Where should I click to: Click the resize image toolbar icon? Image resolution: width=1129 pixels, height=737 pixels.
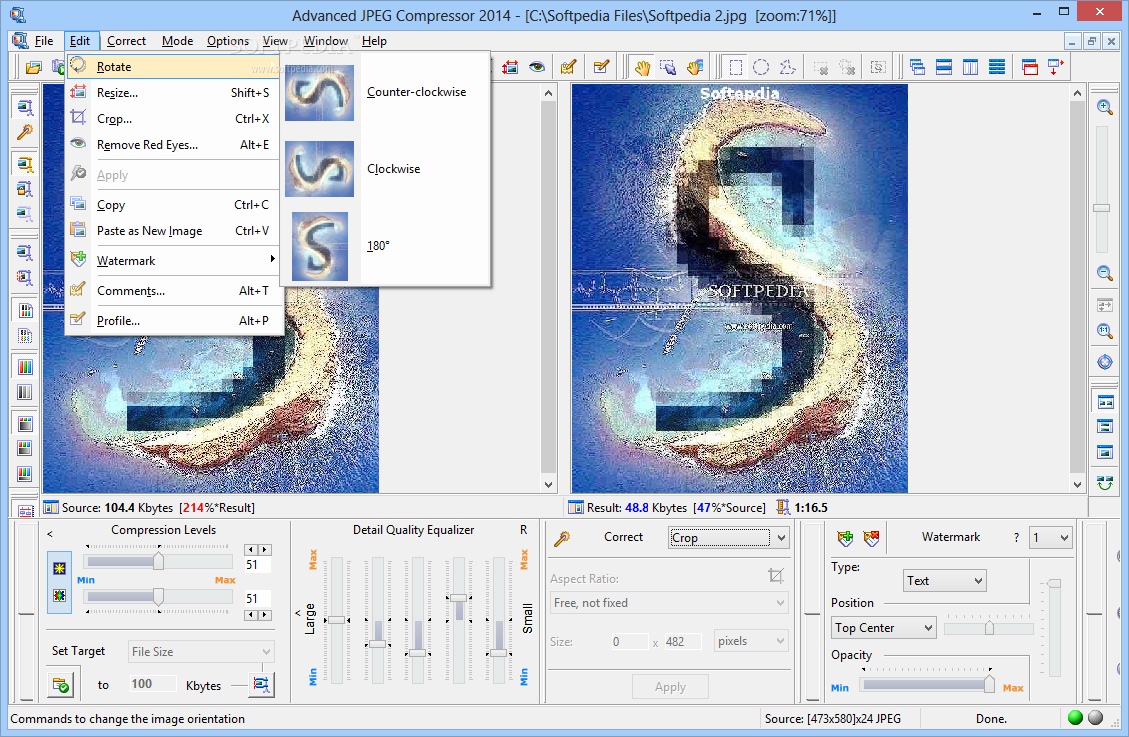(x=510, y=68)
